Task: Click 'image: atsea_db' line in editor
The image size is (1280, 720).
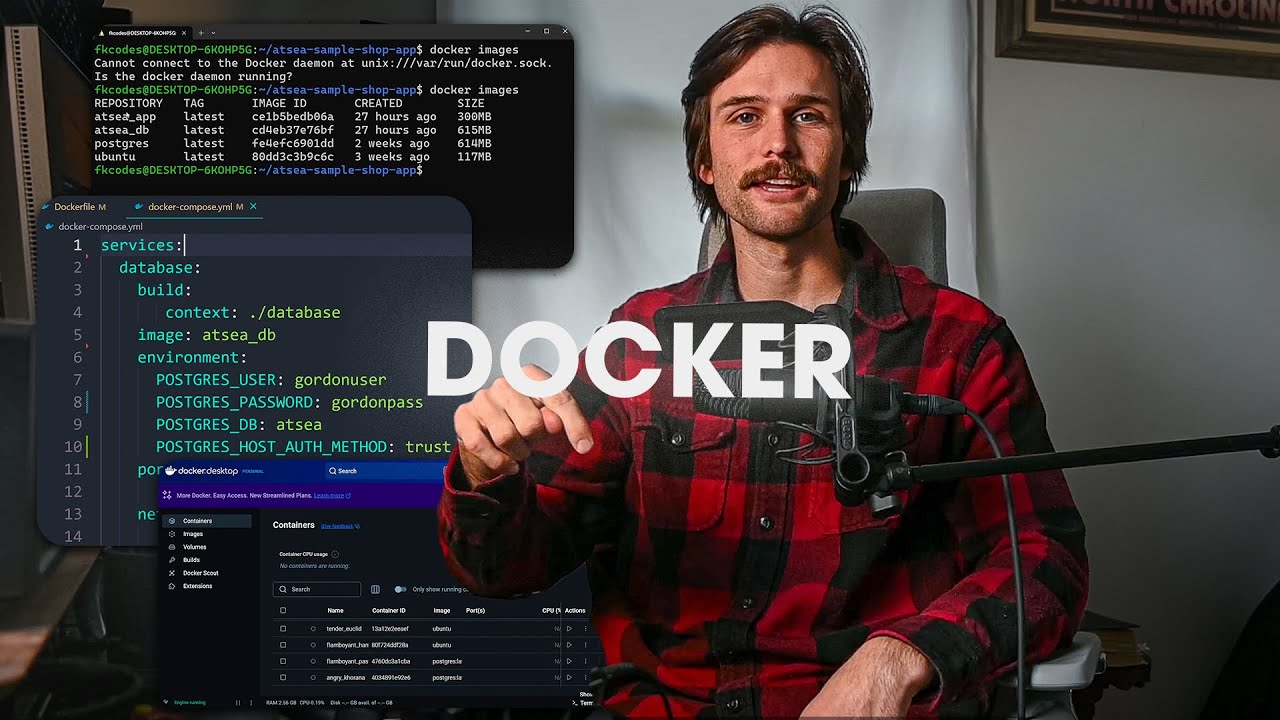Action: pyautogui.click(x=207, y=335)
